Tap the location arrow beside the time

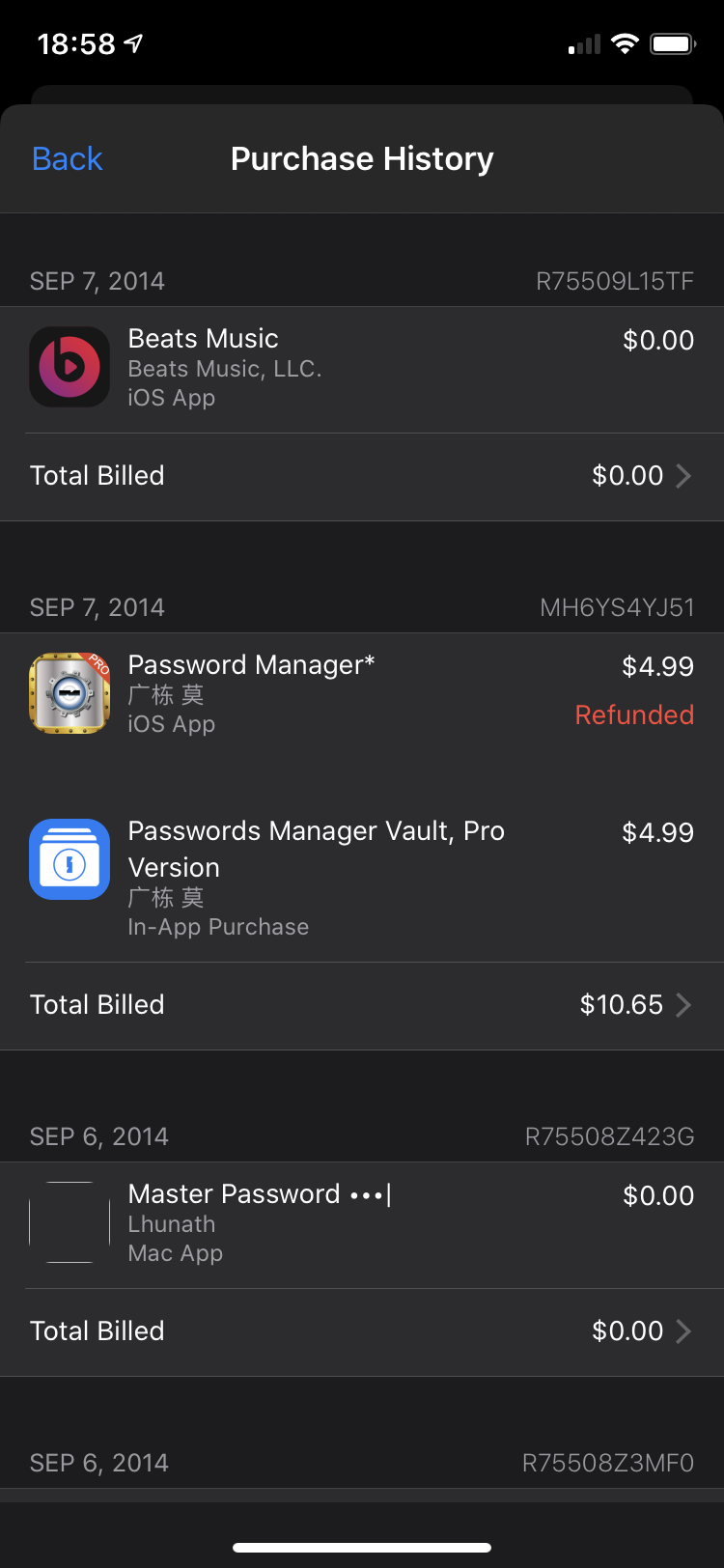pyautogui.click(x=134, y=43)
